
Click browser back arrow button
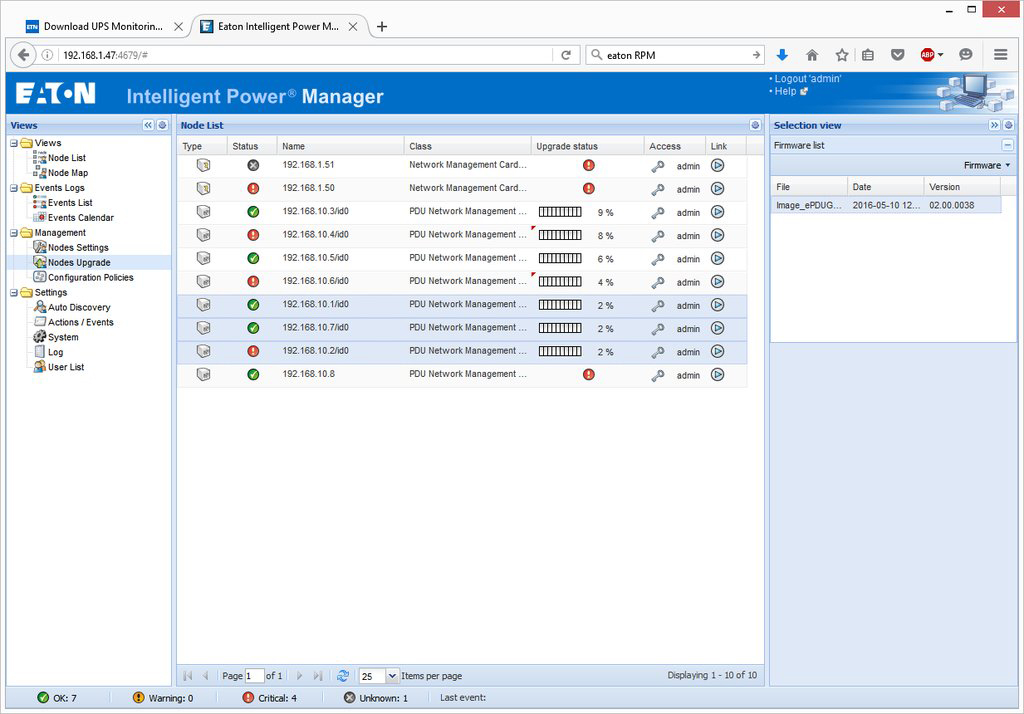click(x=24, y=55)
